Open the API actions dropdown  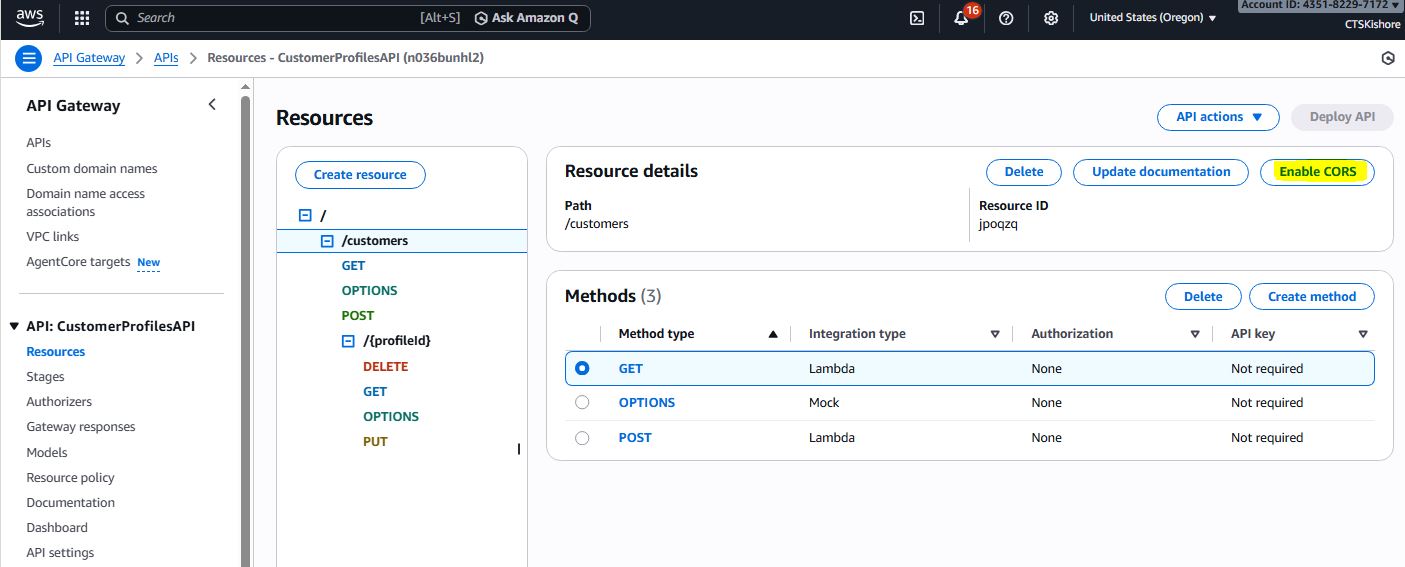coord(1218,117)
